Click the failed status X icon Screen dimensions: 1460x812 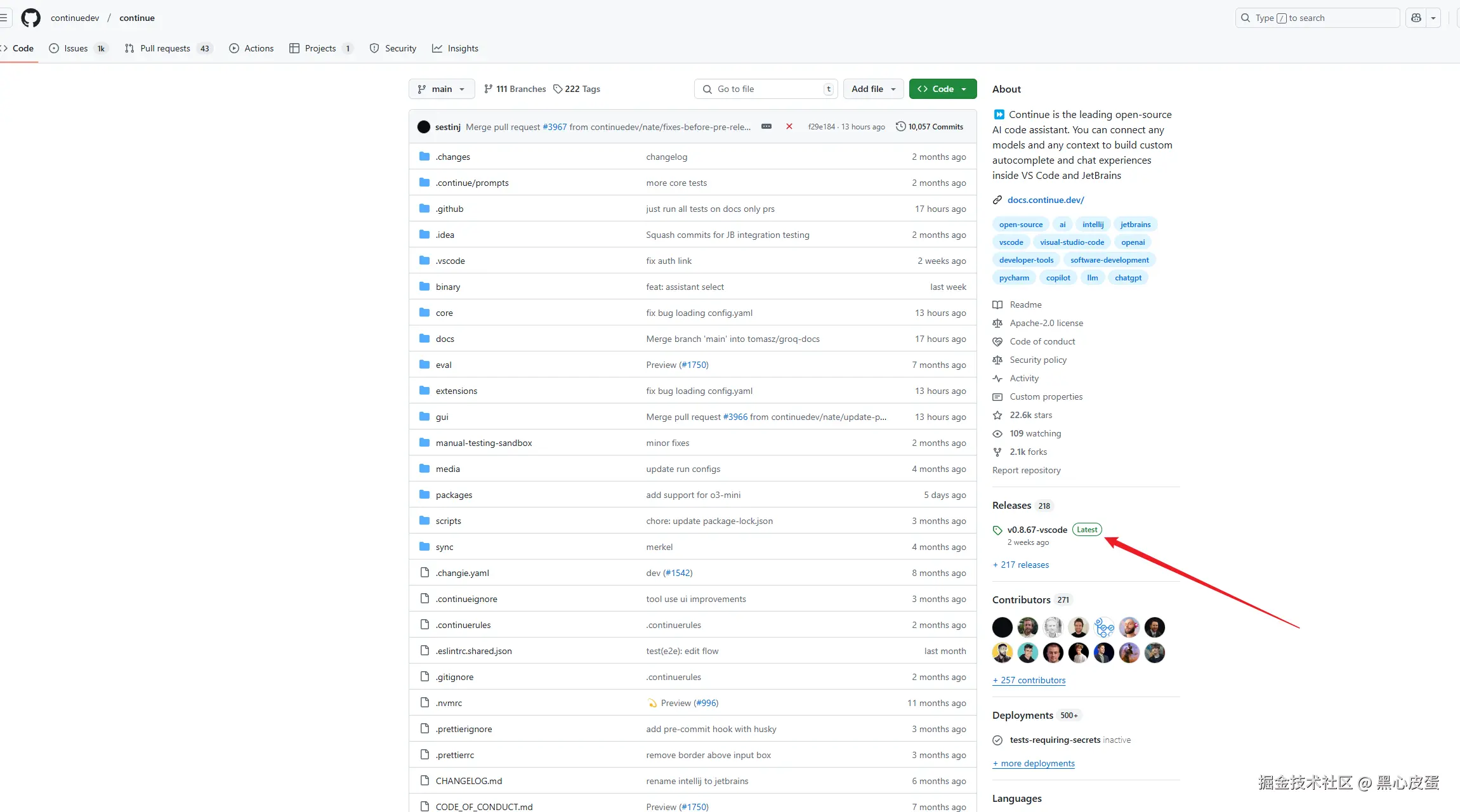(789, 126)
